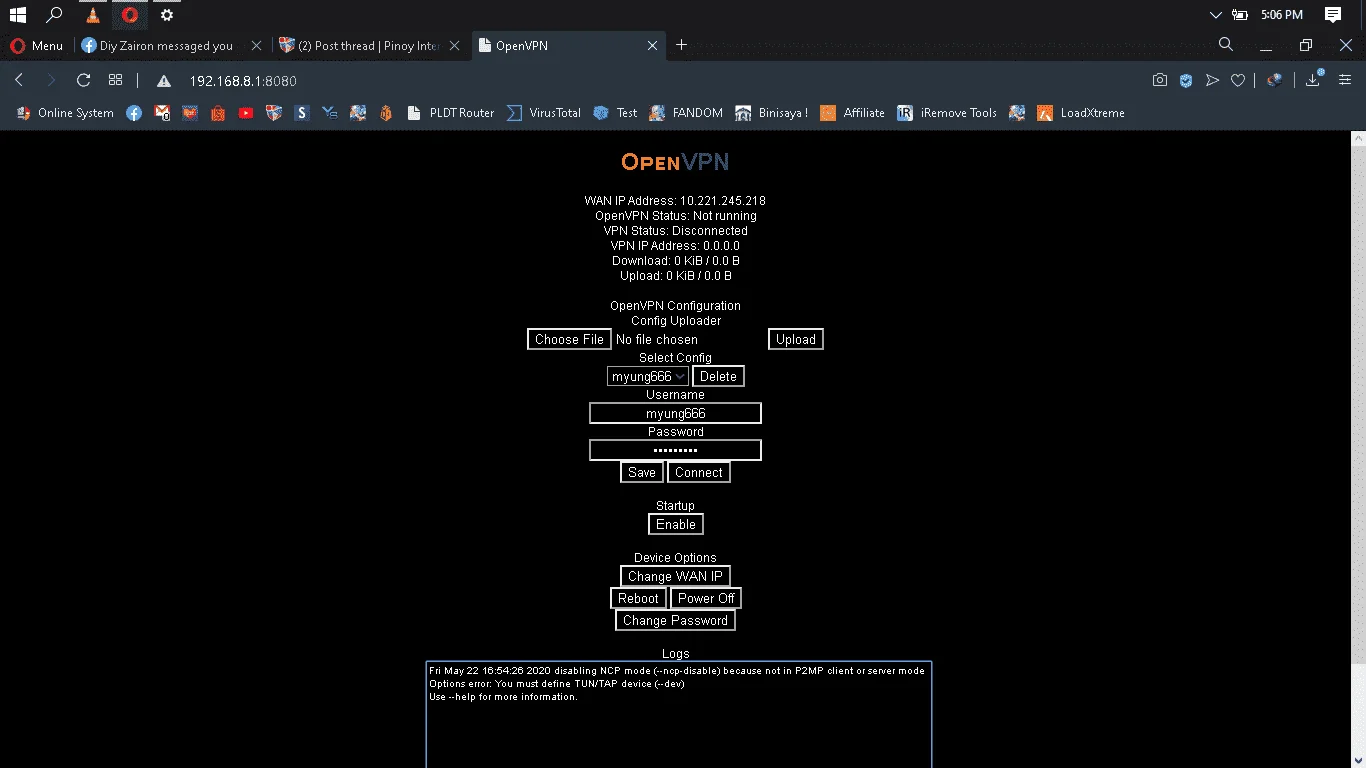The height and width of the screenshot is (768, 1366).
Task: Click the battery status icon
Action: tap(1240, 15)
